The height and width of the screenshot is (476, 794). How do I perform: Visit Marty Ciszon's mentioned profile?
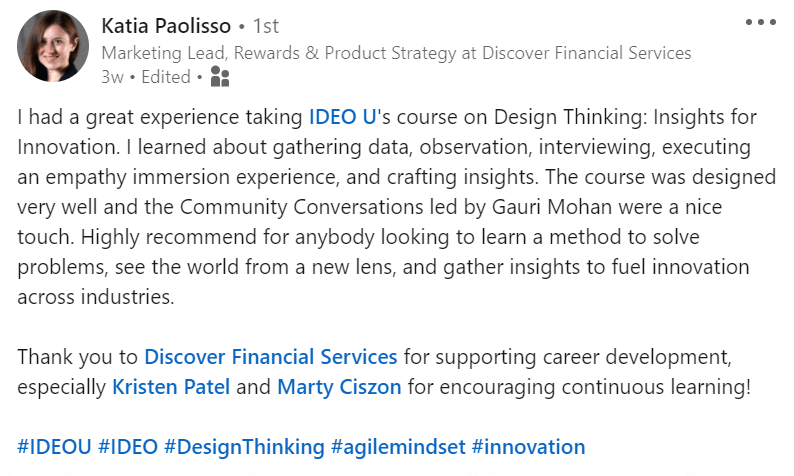pos(338,385)
